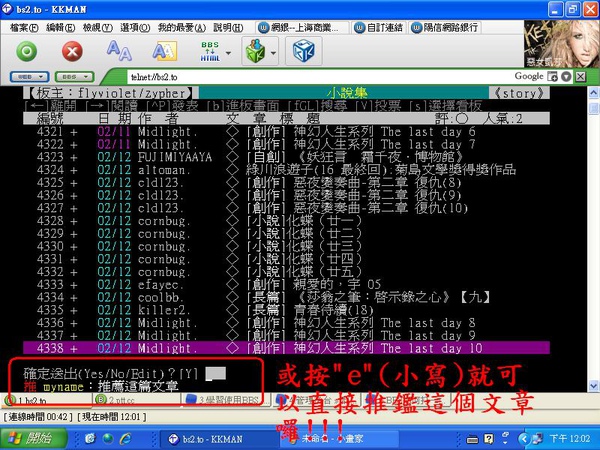
Task: Click the KKMAN title bar icon
Action: [x=7, y=8]
